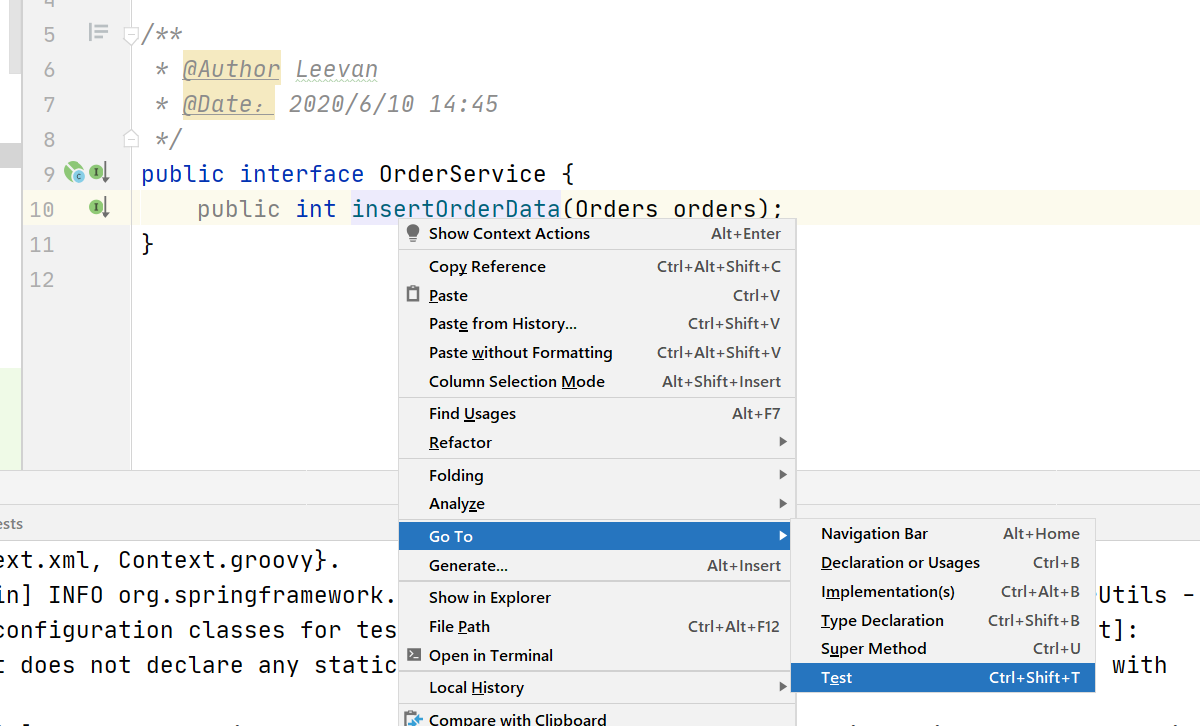
Task: Click the clipboard icon beside Paste
Action: (413, 295)
